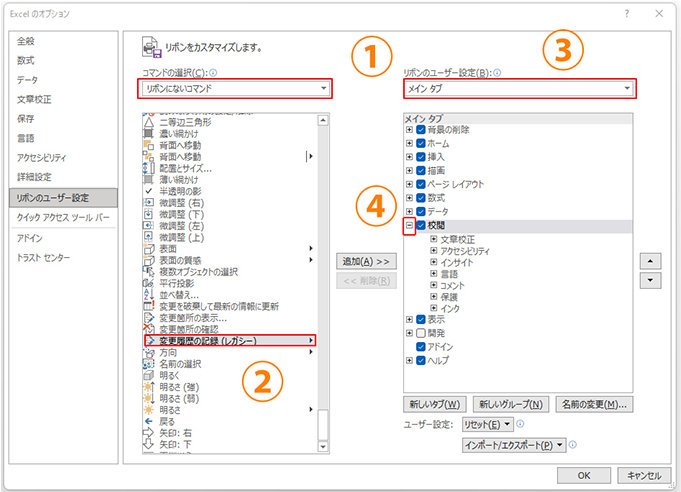Screen dimensions: 681x492
Task: Open クイック アクセス ツール バー category
Action: click(x=63, y=218)
